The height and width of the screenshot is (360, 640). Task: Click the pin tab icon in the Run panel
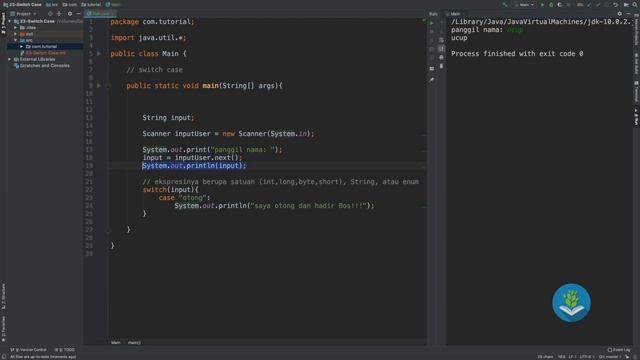pos(432,80)
